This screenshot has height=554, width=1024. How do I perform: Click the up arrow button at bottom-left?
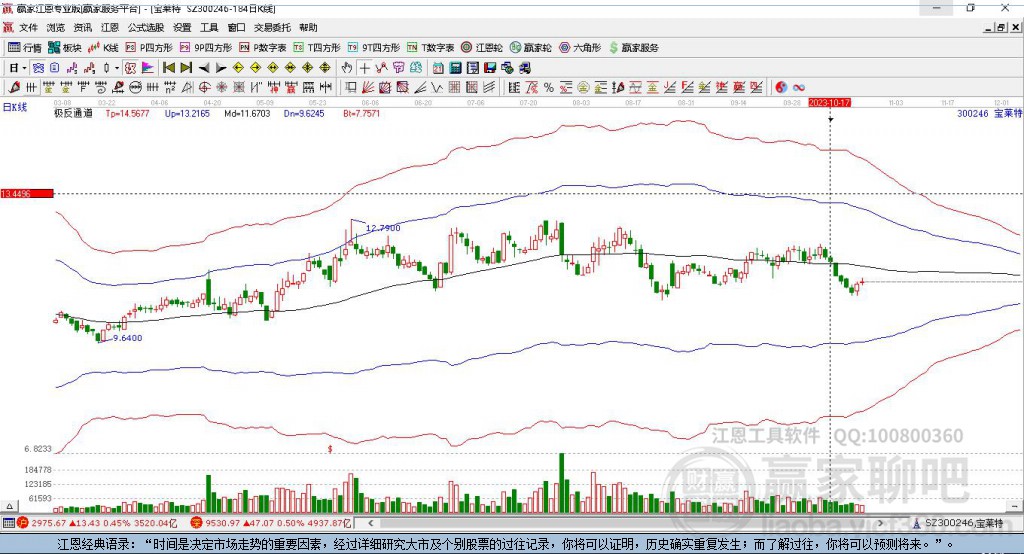[9, 506]
